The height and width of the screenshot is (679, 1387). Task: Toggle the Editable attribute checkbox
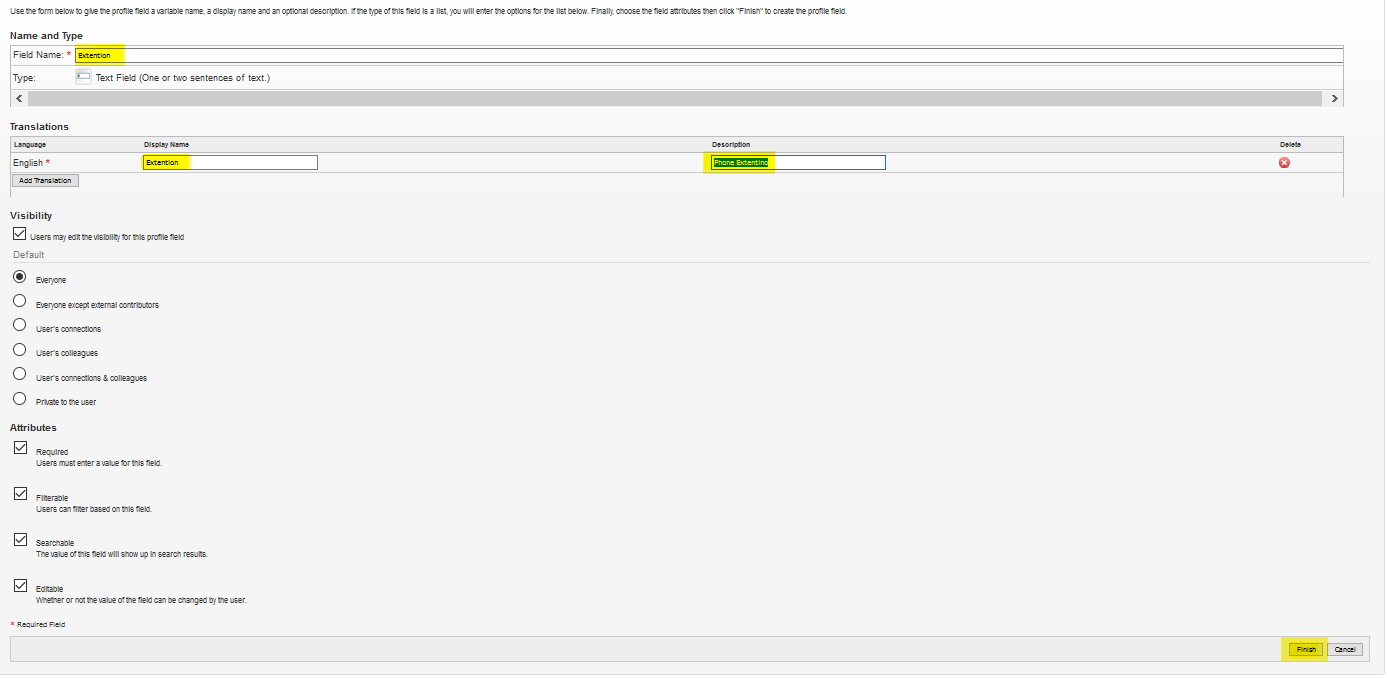[20, 585]
